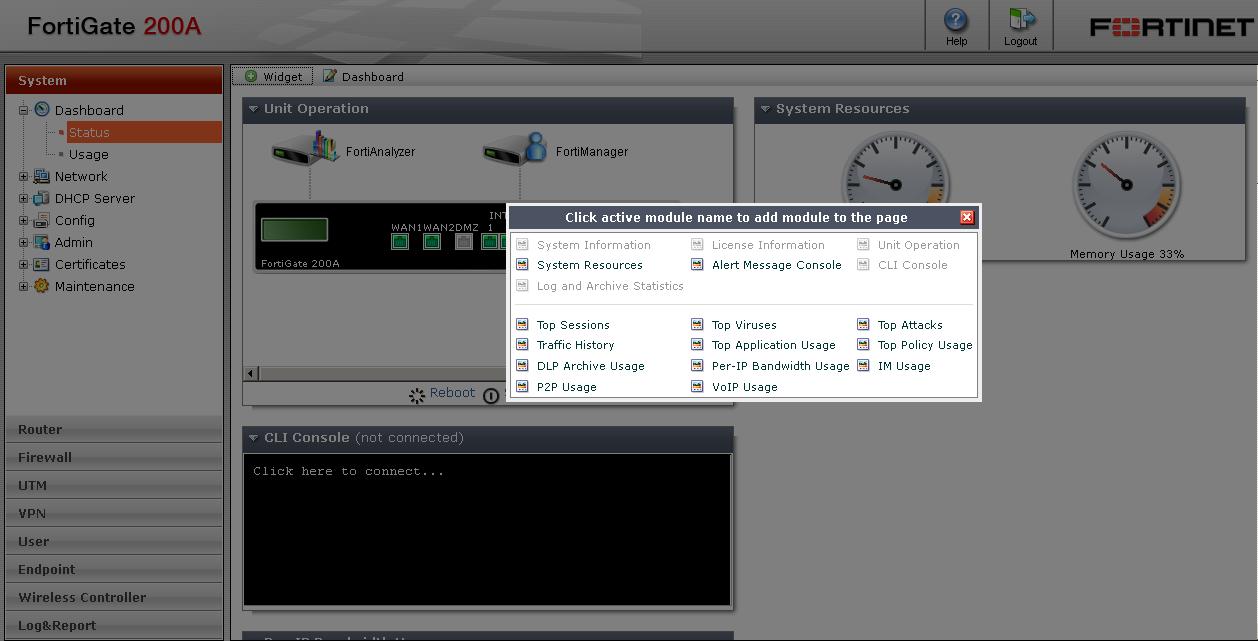The image size is (1258, 641).
Task: Click the Fortinet logo
Action: point(1171,27)
